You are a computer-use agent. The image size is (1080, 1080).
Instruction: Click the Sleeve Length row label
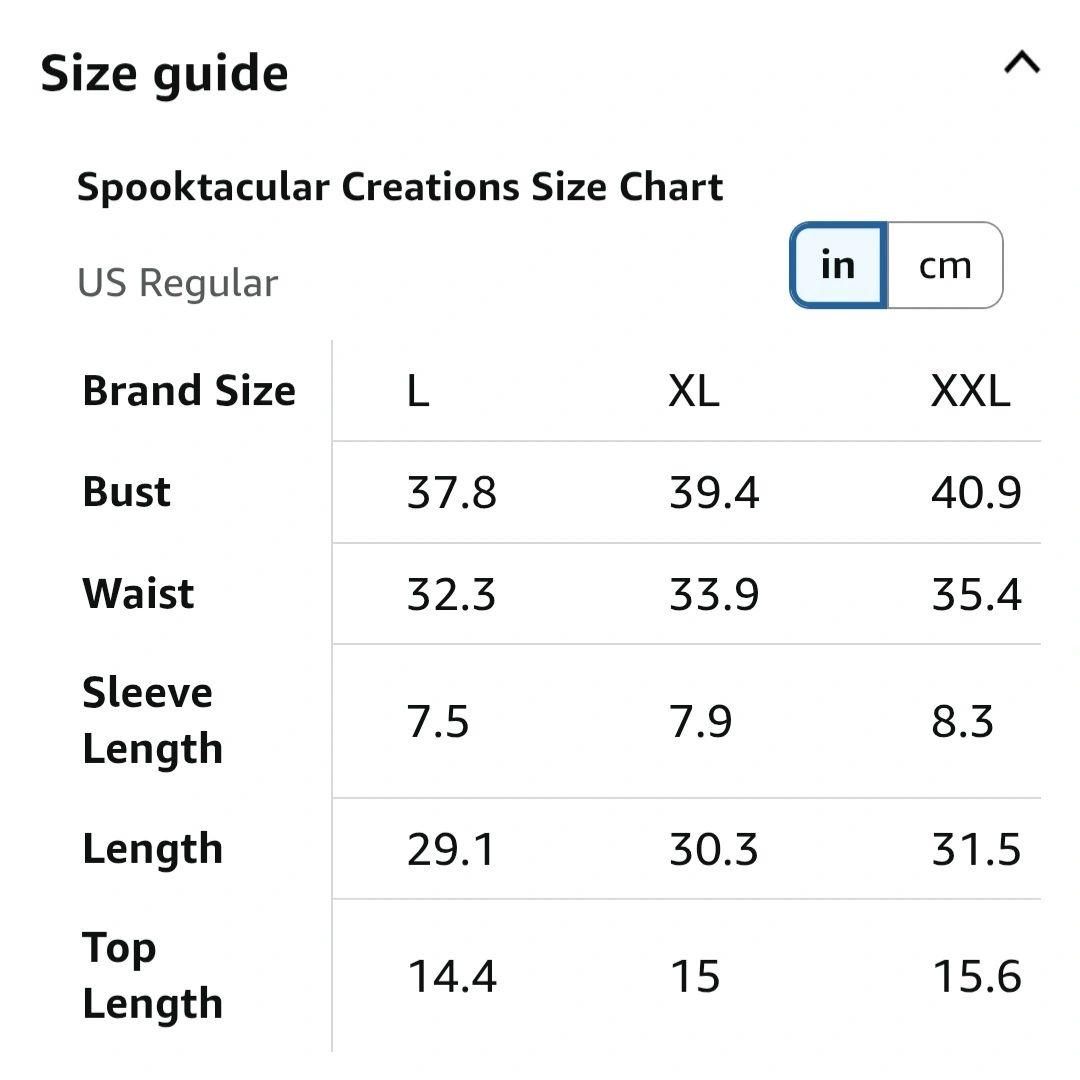tap(152, 721)
